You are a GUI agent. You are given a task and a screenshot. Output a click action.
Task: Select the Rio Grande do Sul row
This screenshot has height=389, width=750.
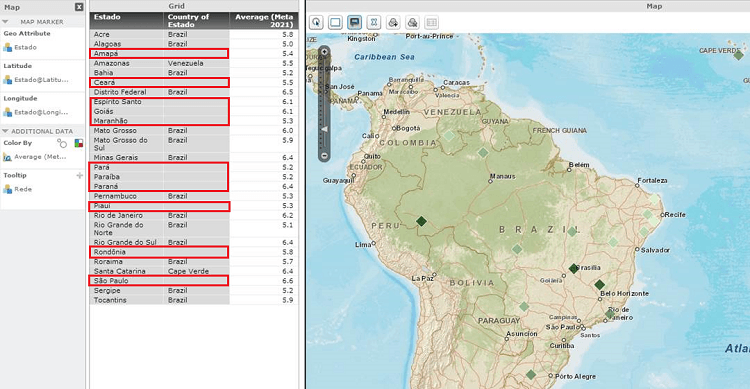[x=194, y=242]
